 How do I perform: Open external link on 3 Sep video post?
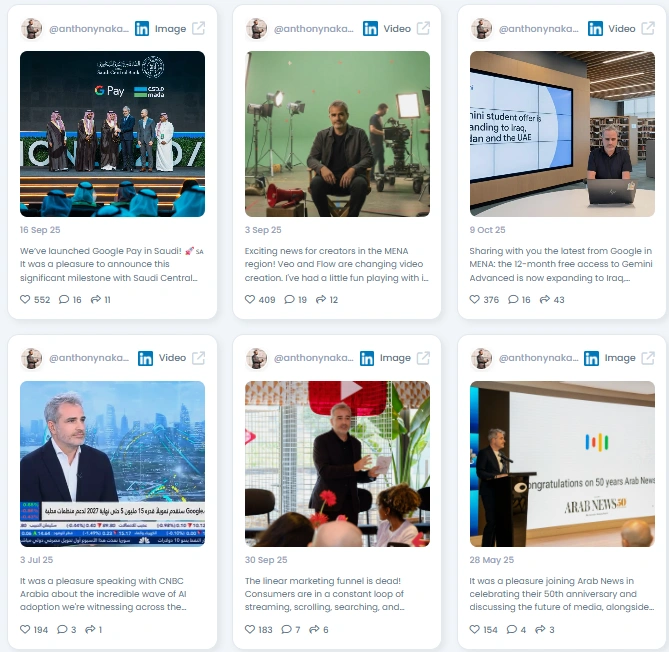(423, 29)
